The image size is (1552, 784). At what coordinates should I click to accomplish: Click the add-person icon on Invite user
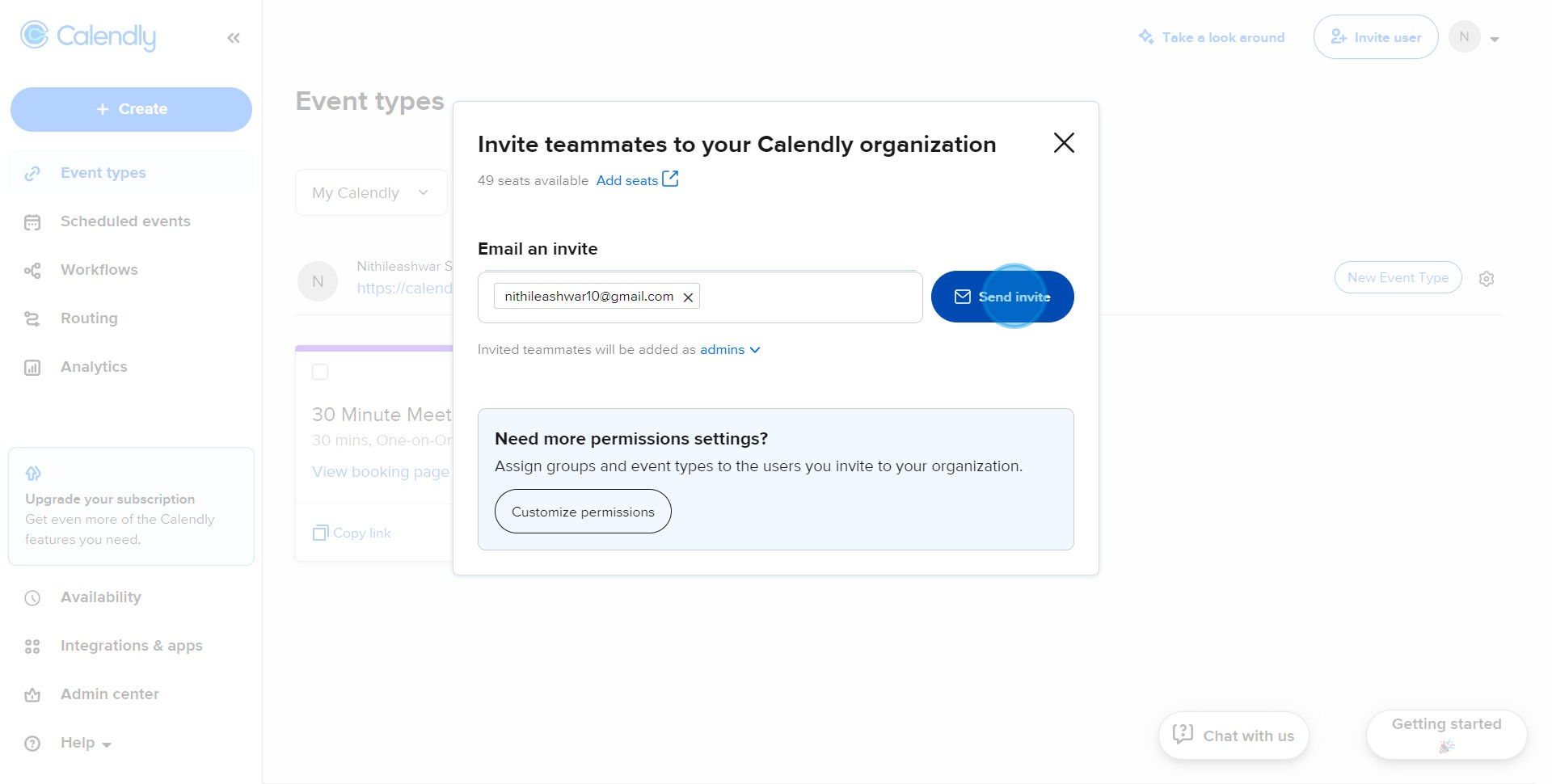click(1339, 37)
